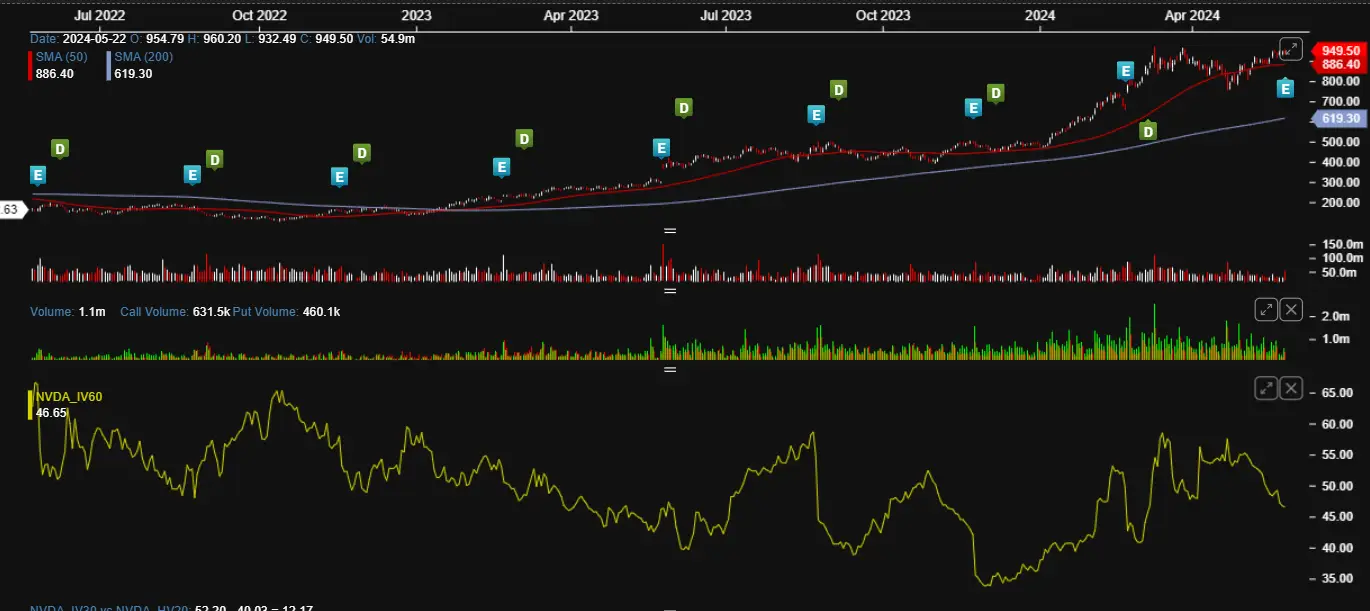1370x611 pixels.
Task: Click the Put Volume 460.1k readout
Action: pyautogui.click(x=286, y=312)
